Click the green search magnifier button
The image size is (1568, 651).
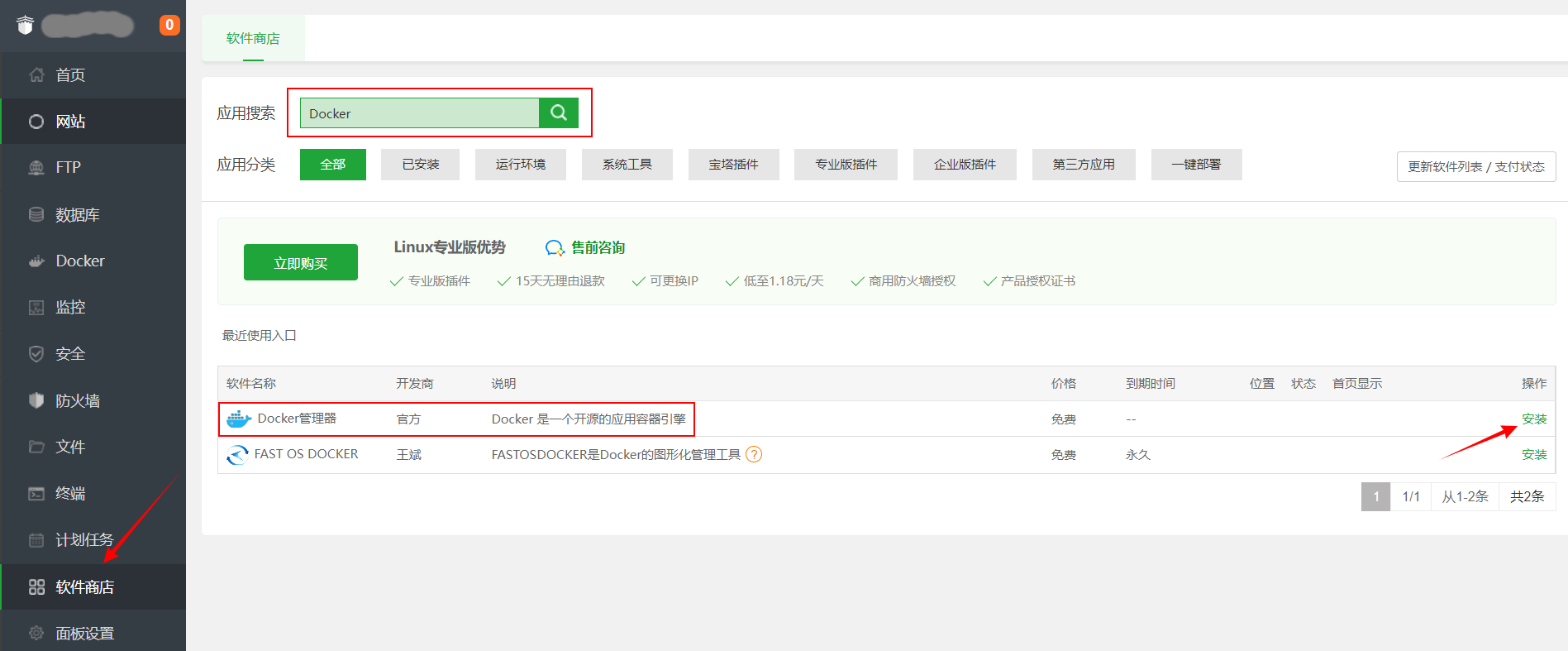pos(559,112)
